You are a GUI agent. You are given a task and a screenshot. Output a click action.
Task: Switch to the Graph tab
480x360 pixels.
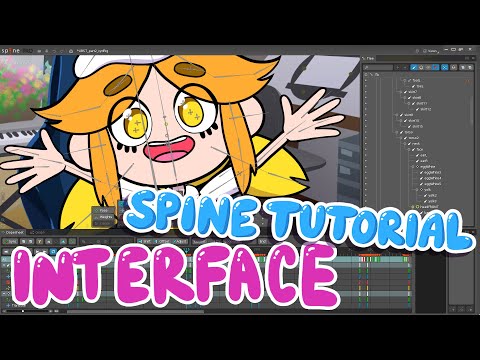click(x=37, y=232)
